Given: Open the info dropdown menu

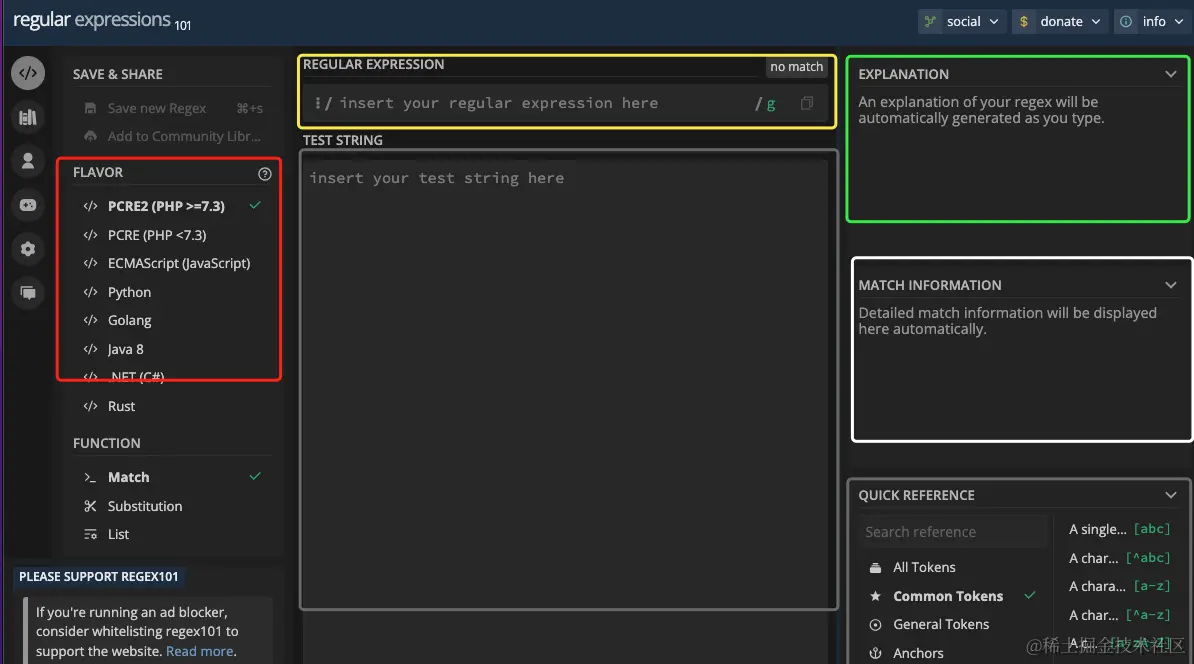Looking at the screenshot, I should coord(1152,21).
